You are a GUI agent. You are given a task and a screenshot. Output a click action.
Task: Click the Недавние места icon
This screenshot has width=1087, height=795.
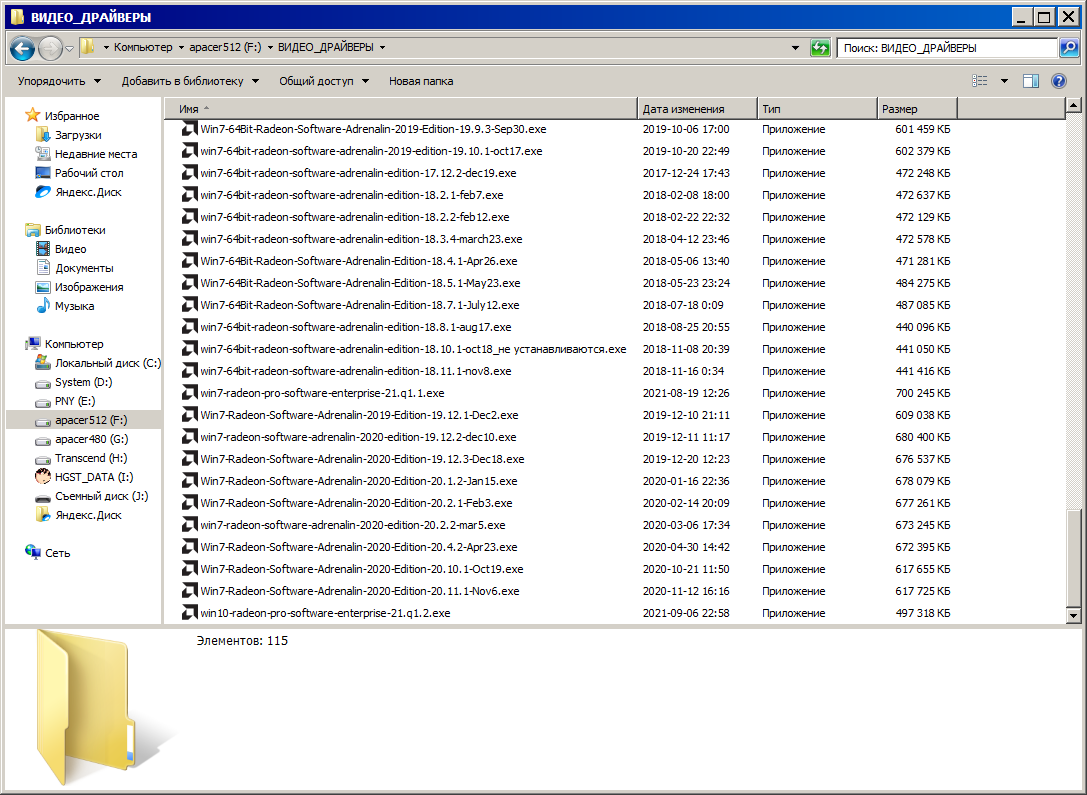(x=43, y=154)
